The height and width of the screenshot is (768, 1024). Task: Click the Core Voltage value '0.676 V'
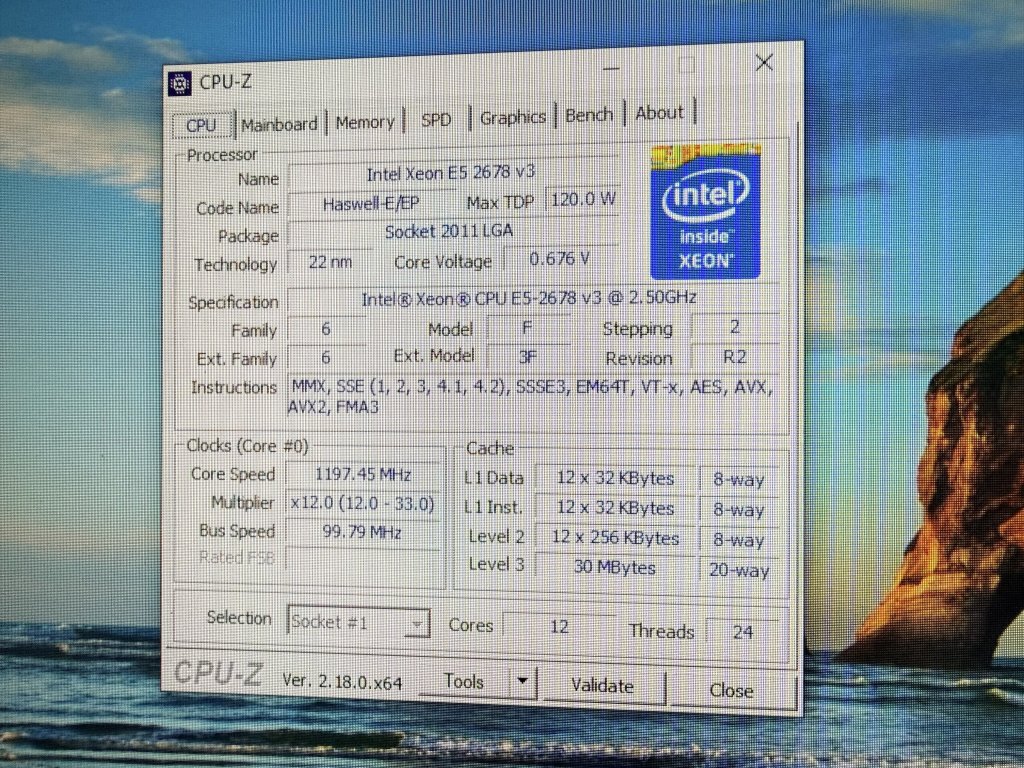click(x=560, y=259)
